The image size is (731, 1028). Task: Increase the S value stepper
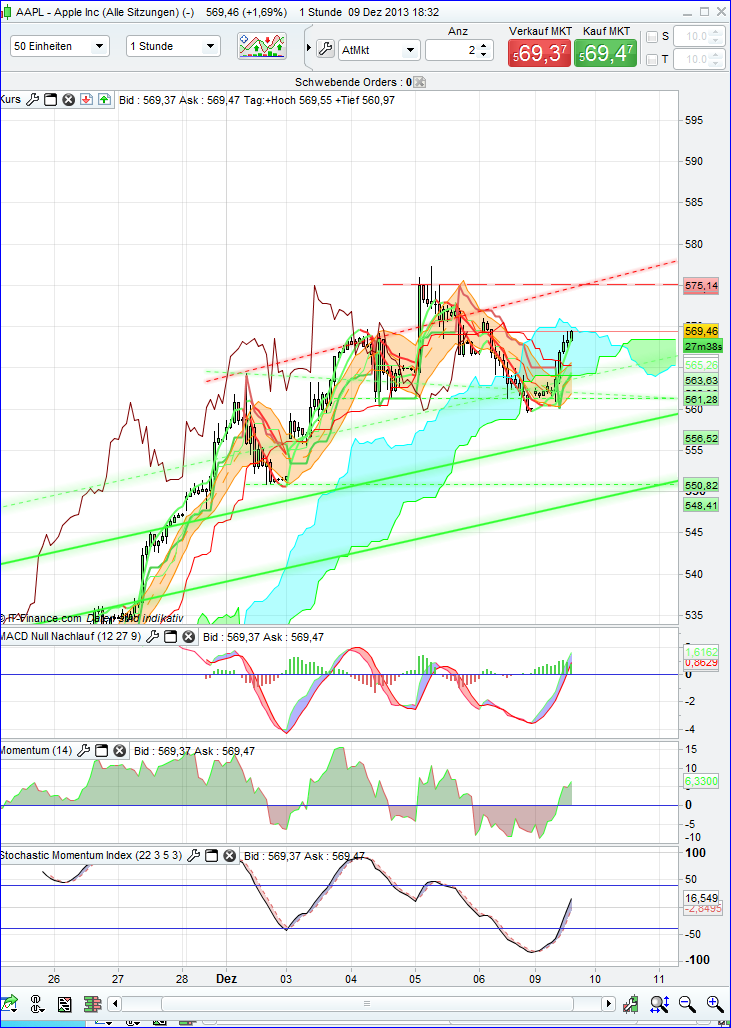point(717,33)
